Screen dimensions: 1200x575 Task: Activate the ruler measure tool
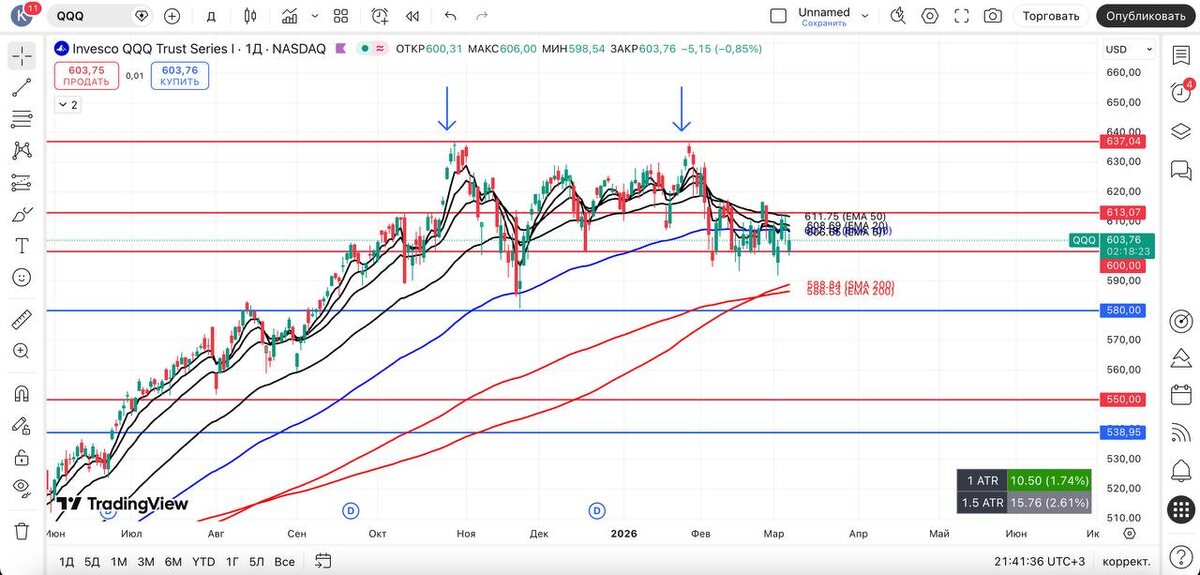coord(21,320)
